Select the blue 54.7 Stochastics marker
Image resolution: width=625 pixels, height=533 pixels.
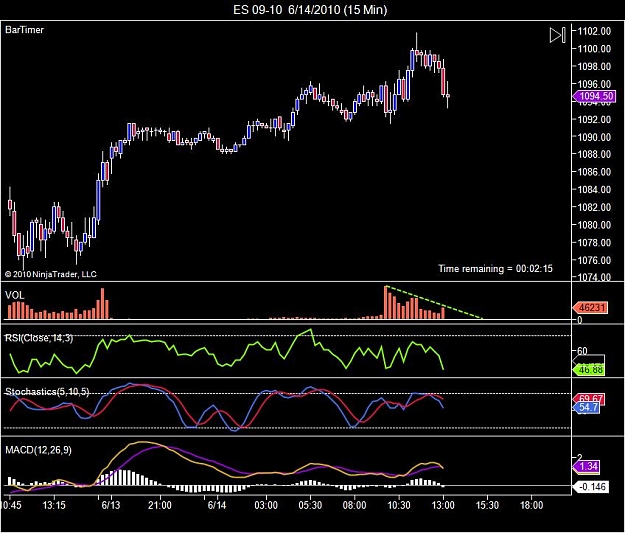coord(586,407)
